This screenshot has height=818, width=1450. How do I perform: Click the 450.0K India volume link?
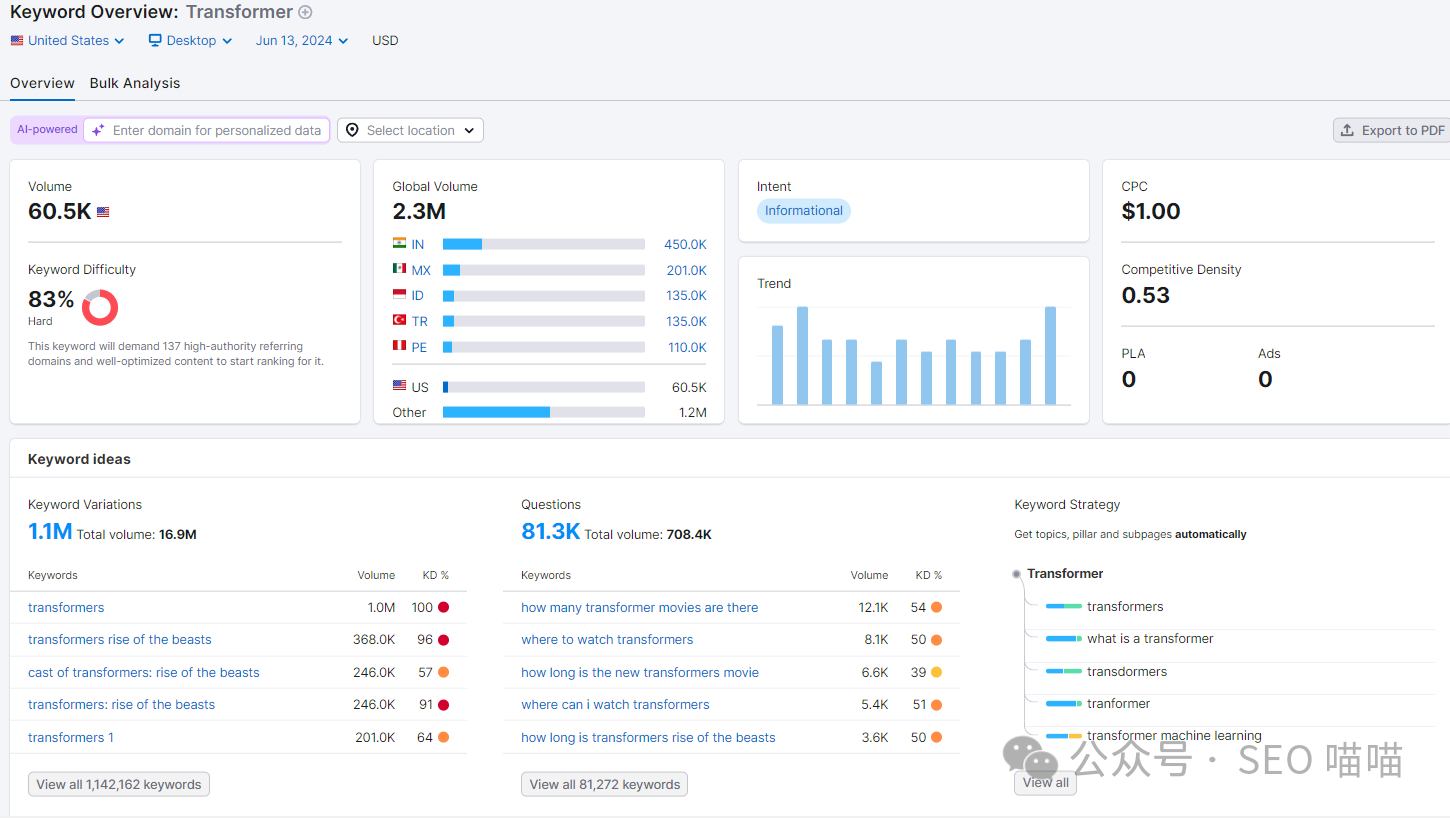685,244
